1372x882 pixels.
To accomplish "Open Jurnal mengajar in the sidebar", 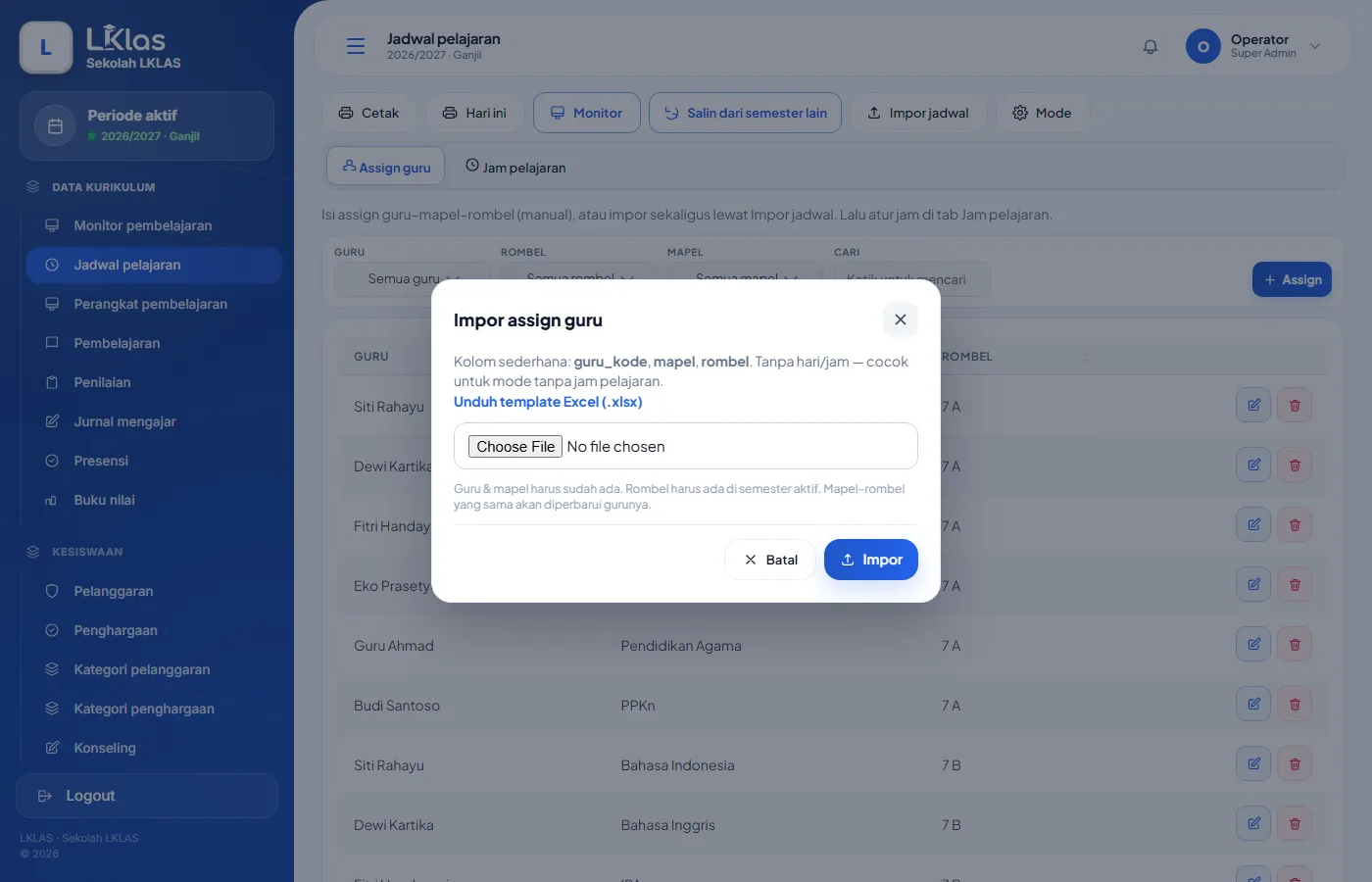I will coord(154,421).
